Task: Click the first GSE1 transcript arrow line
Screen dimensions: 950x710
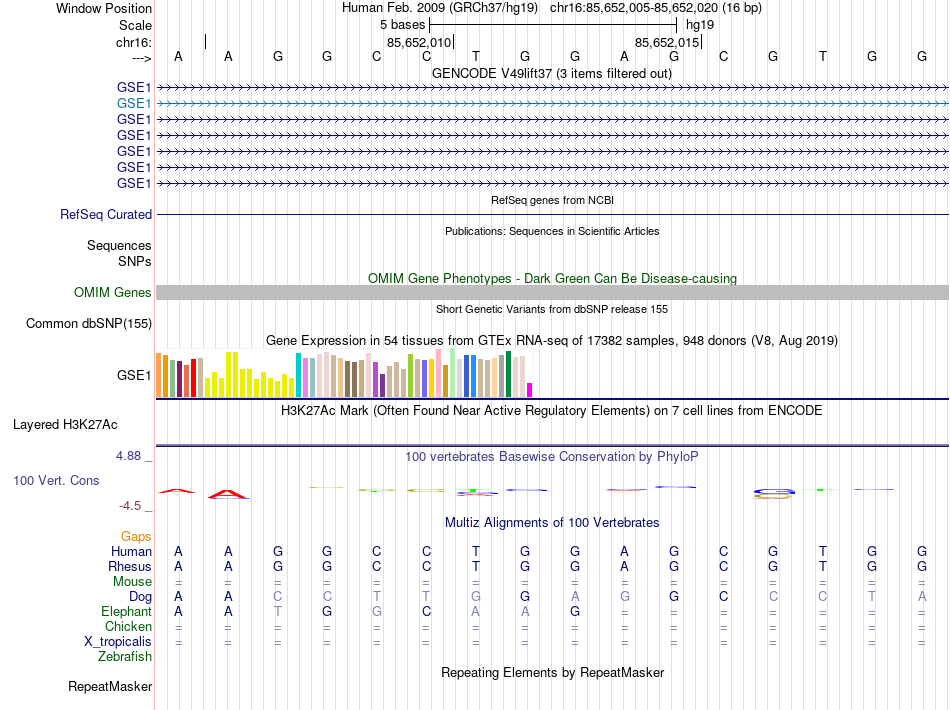Action: [x=552, y=88]
